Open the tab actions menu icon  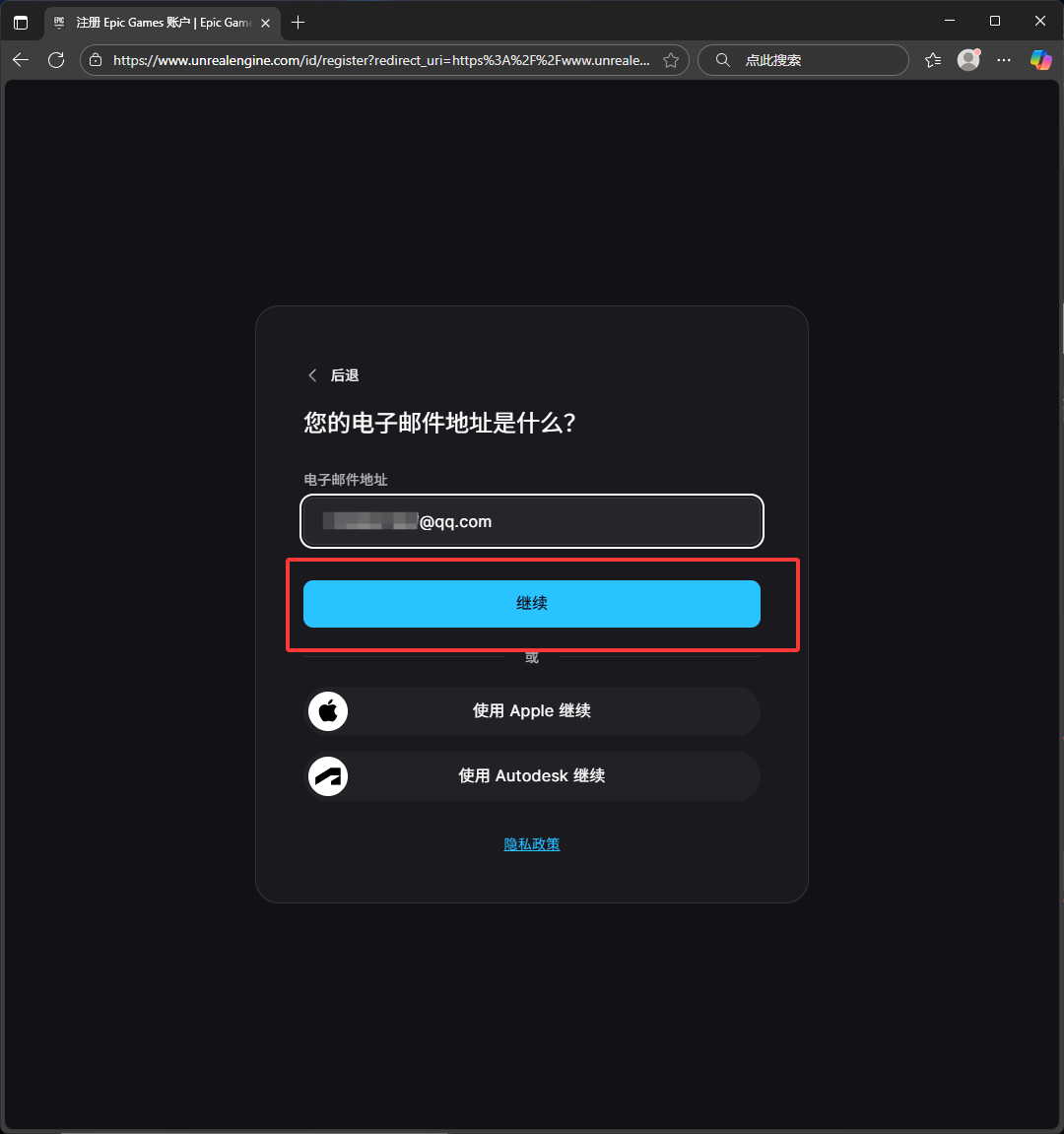coord(21,22)
